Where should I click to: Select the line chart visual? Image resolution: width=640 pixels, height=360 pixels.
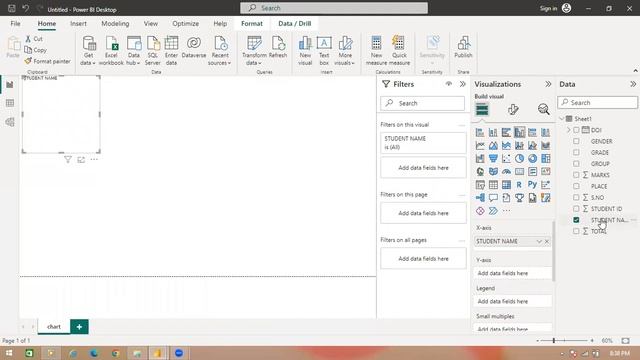coord(480,145)
